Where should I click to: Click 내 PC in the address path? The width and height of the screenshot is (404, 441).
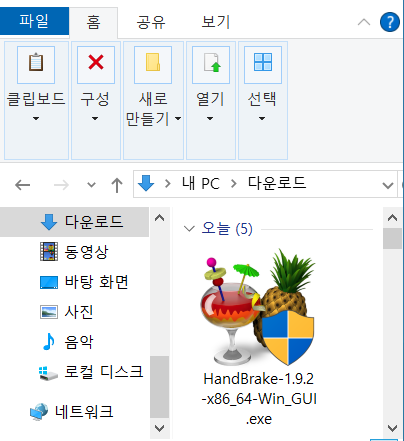click(x=201, y=184)
